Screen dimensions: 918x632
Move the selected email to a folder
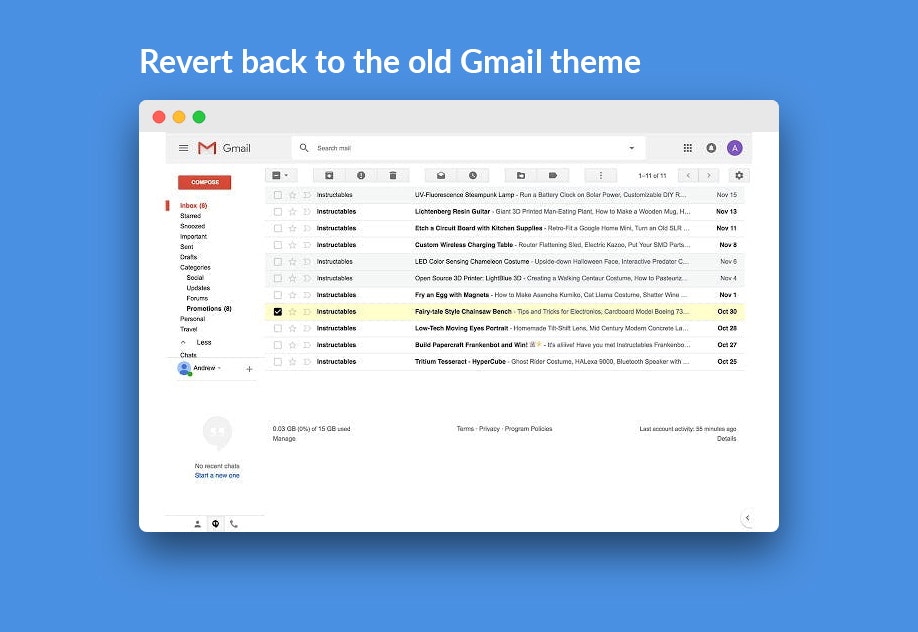click(x=521, y=175)
